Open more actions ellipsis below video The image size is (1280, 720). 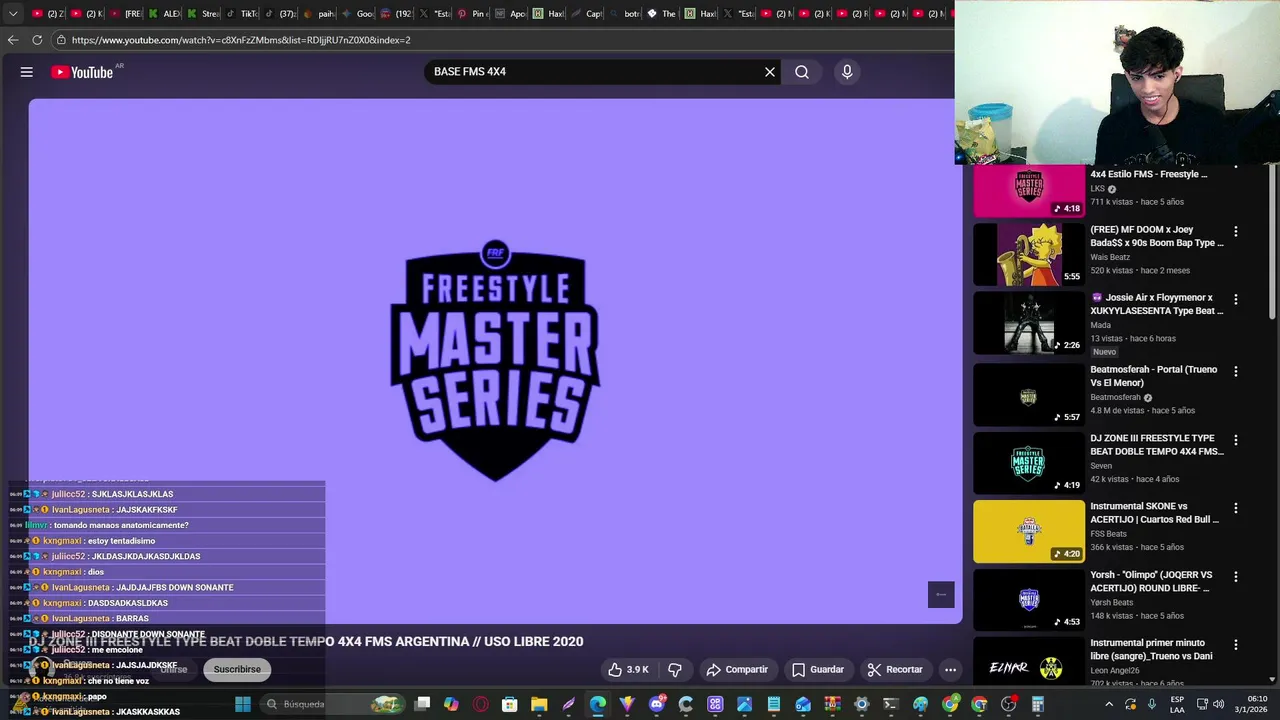951,670
